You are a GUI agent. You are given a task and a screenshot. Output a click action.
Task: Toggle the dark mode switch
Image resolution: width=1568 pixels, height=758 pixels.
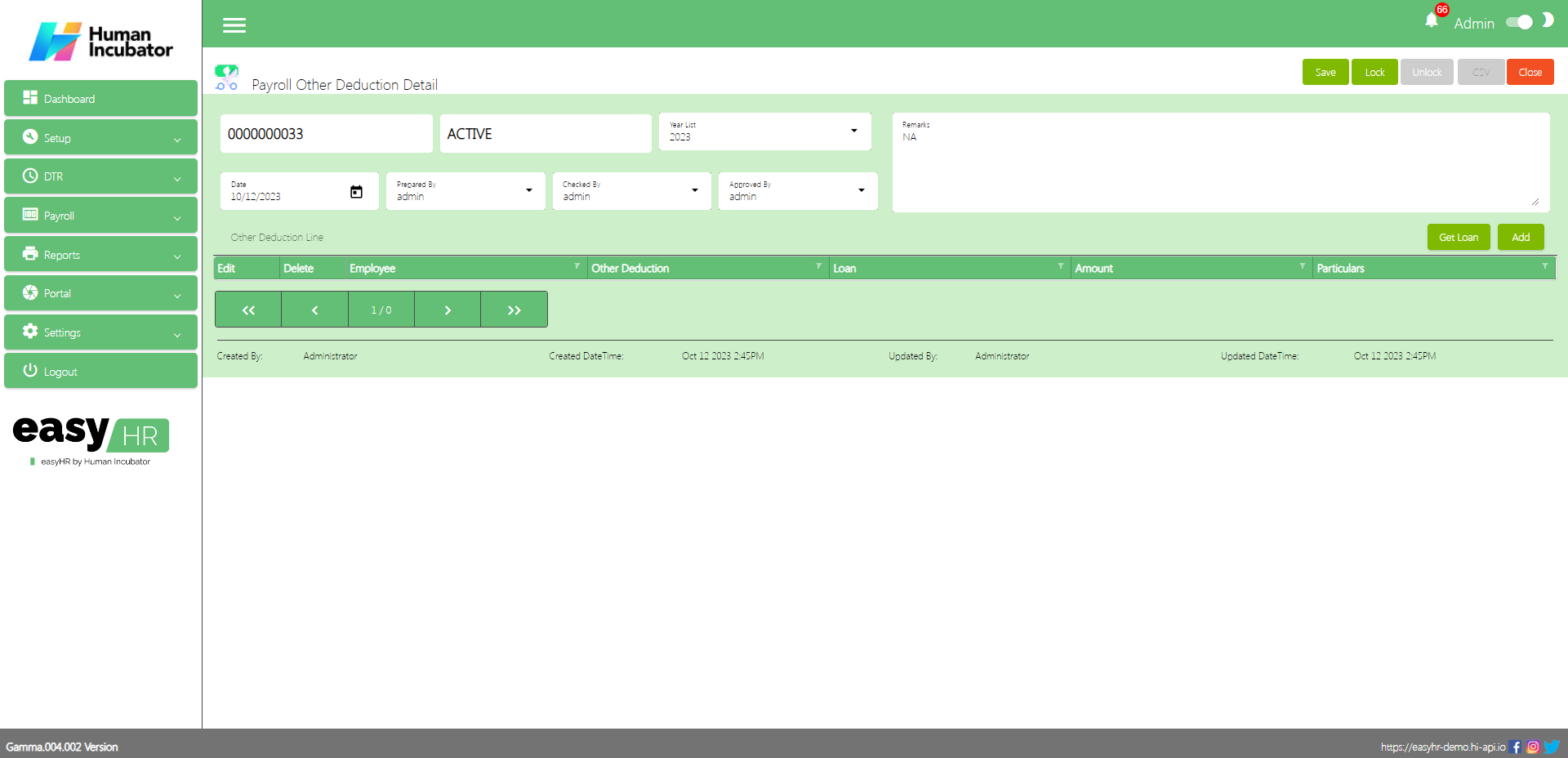pyautogui.click(x=1519, y=22)
